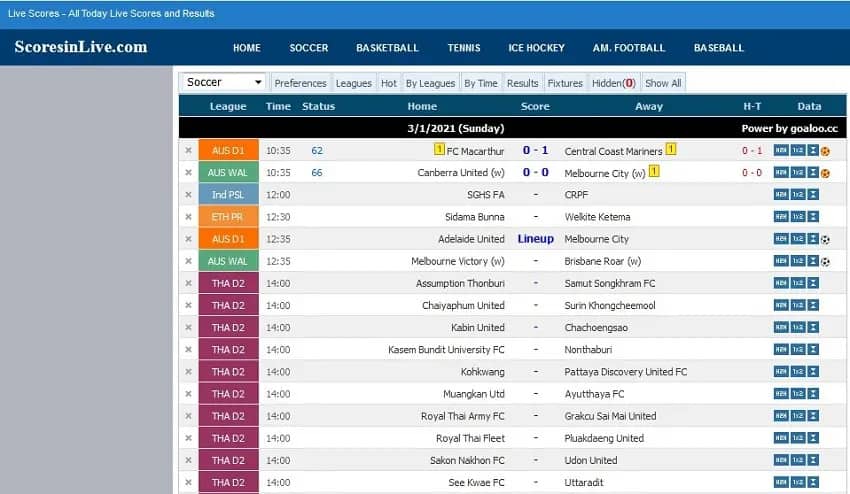Open the Fixtures tab

565,83
